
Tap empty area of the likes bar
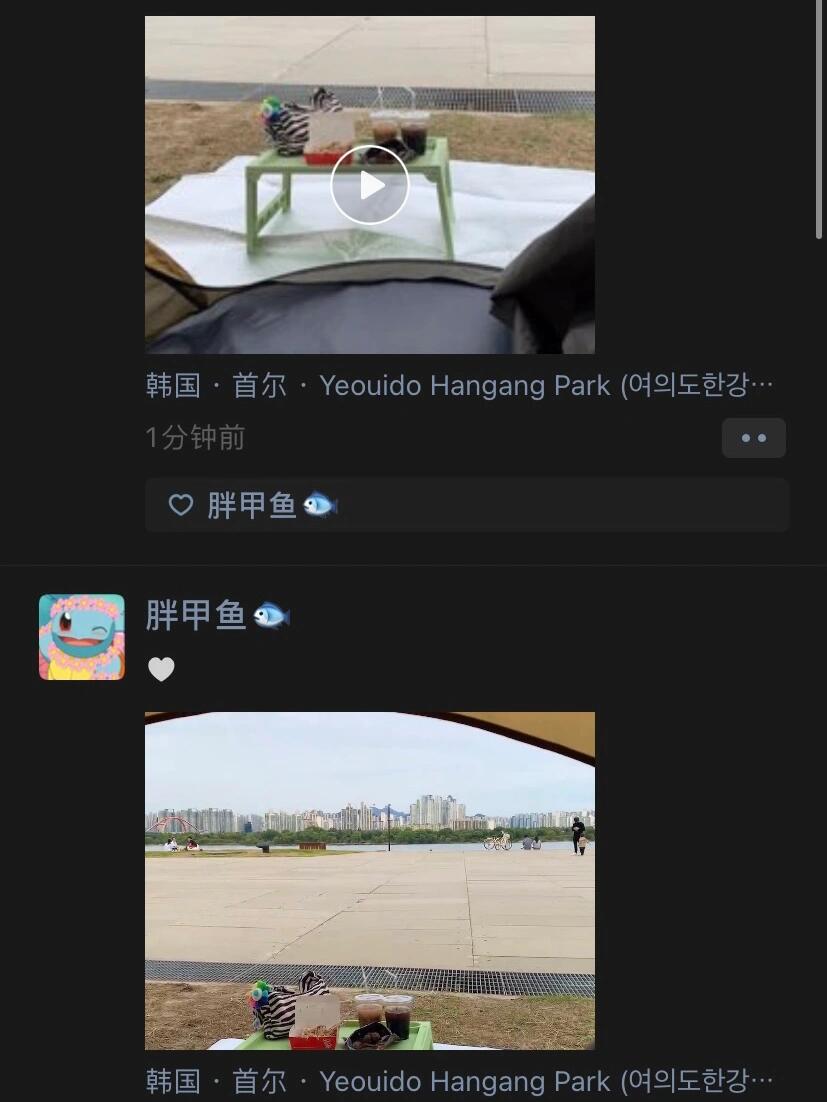click(x=562, y=505)
